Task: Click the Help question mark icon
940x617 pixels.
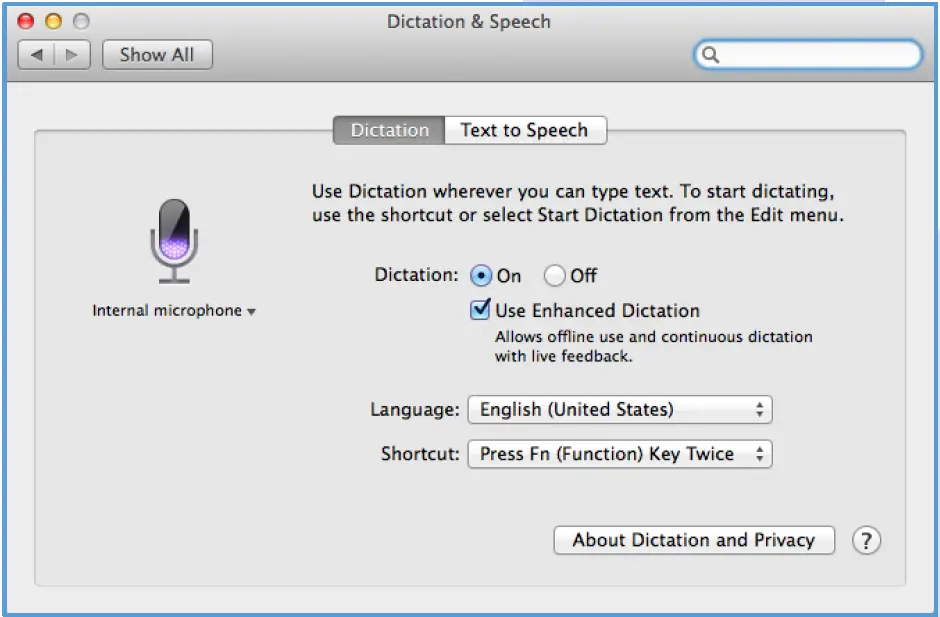Action: tap(866, 540)
